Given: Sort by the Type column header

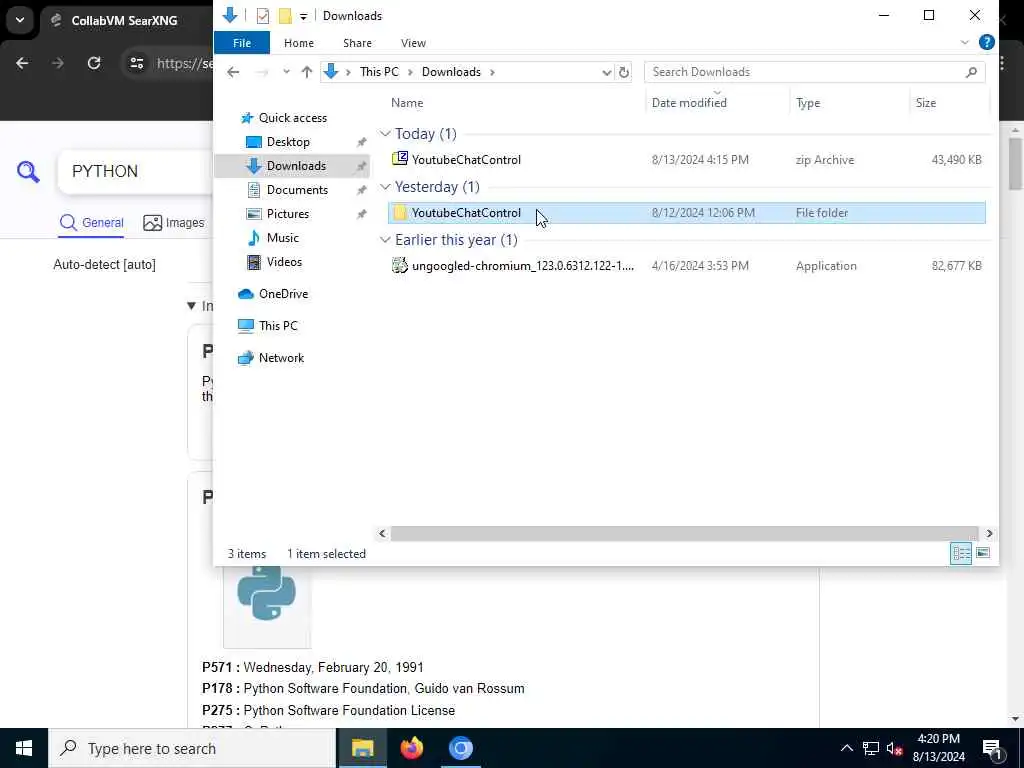Looking at the screenshot, I should coord(808,103).
